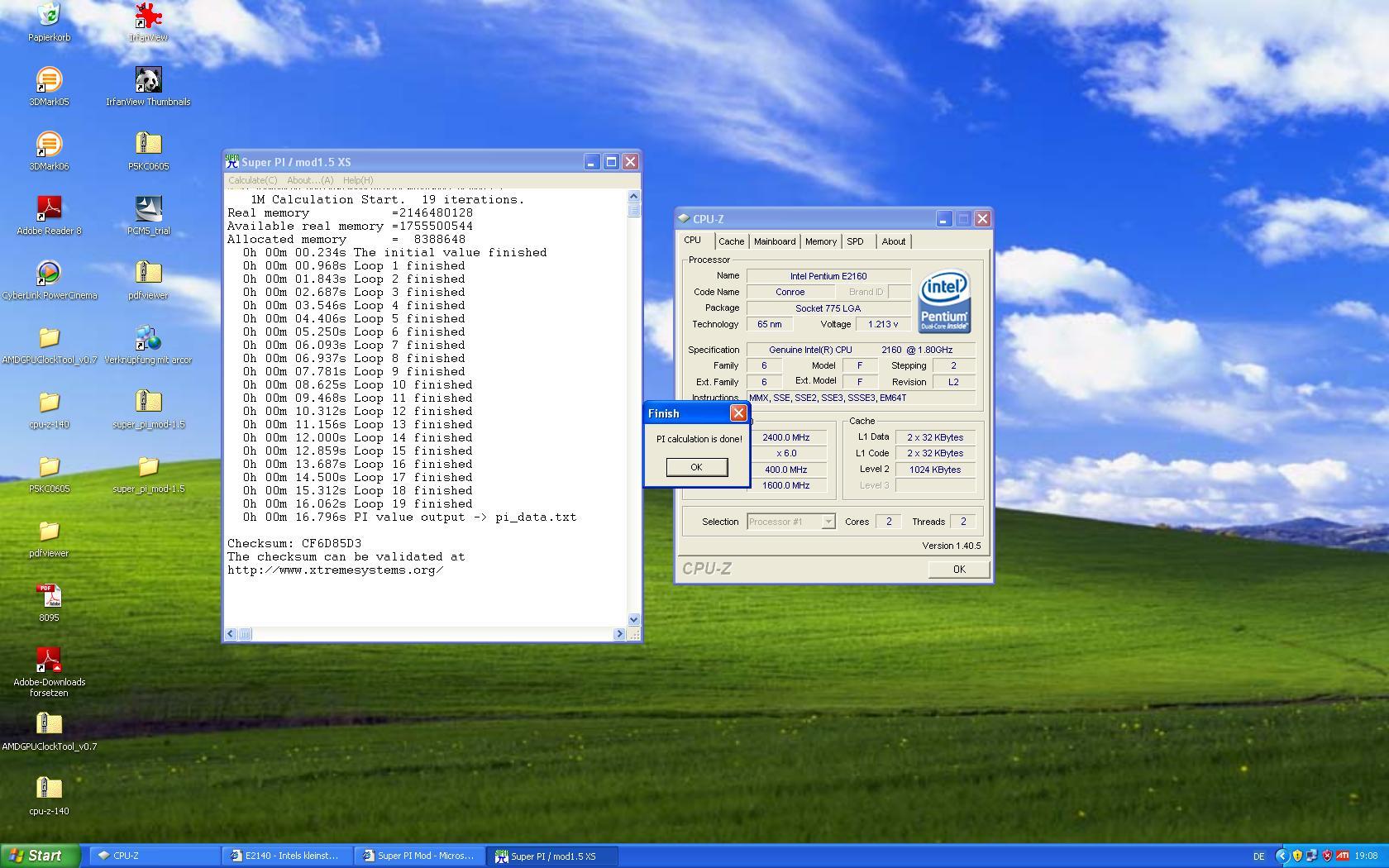Click the ATI tray icon
The image size is (1389, 868).
tap(1342, 856)
